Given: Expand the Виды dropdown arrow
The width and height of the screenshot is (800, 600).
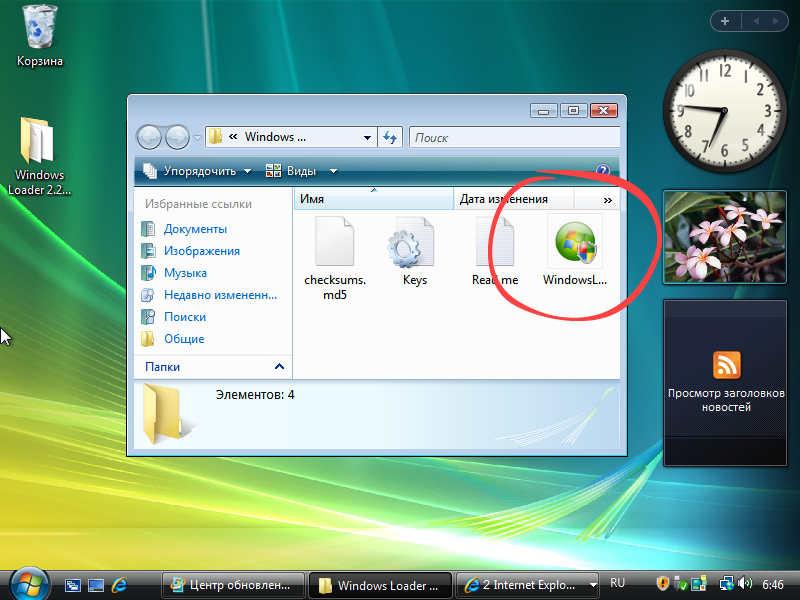Looking at the screenshot, I should tap(333, 171).
